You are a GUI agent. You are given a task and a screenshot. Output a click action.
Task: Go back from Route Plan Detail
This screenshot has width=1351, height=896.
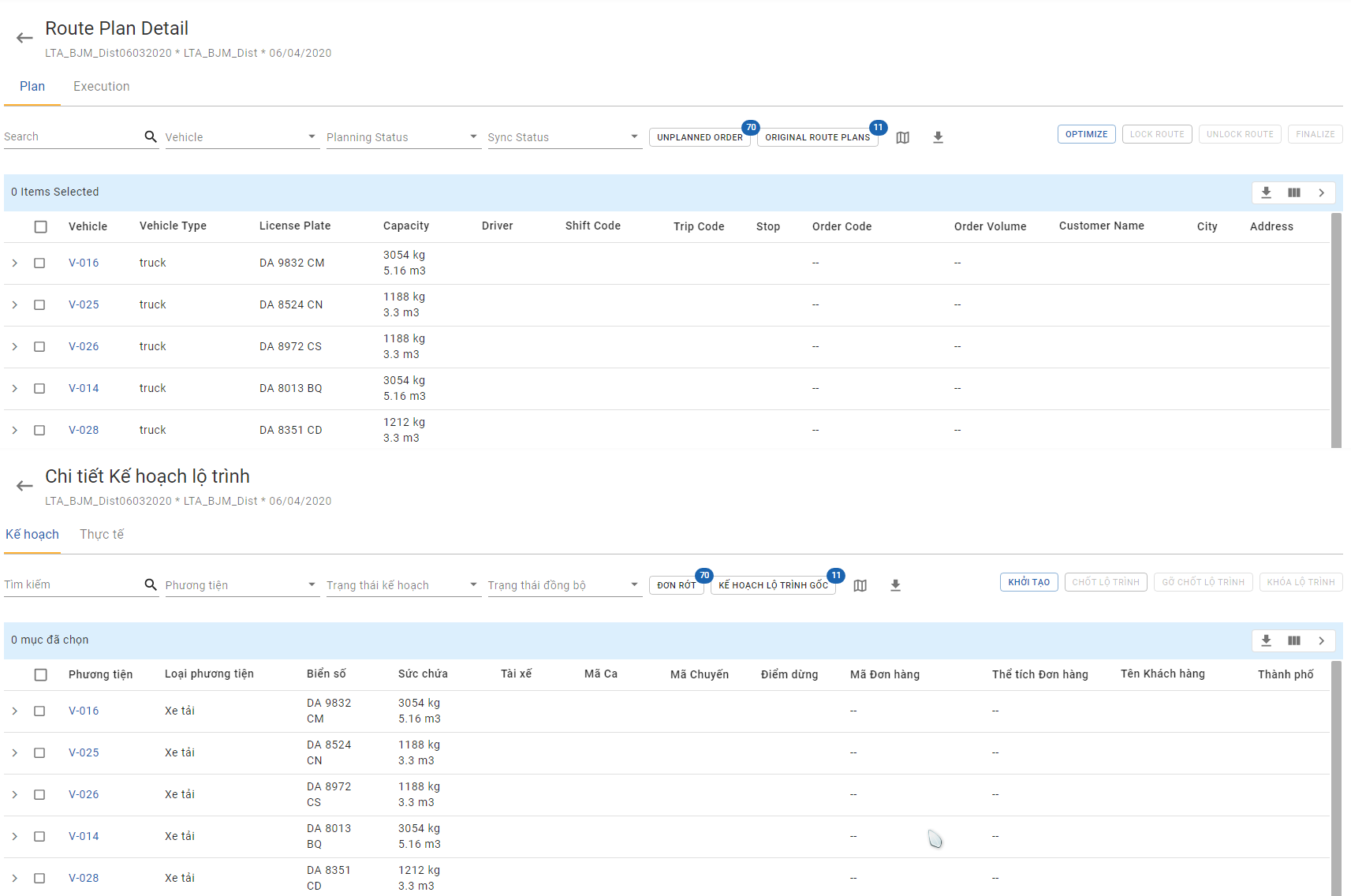point(24,38)
